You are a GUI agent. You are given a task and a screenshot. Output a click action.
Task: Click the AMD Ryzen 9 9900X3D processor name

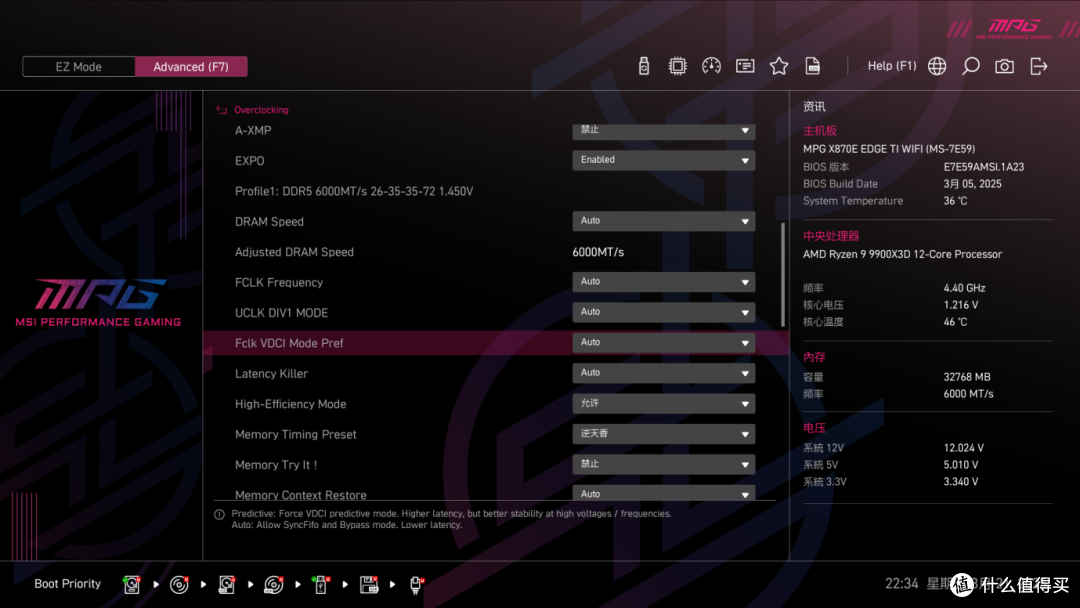point(902,254)
